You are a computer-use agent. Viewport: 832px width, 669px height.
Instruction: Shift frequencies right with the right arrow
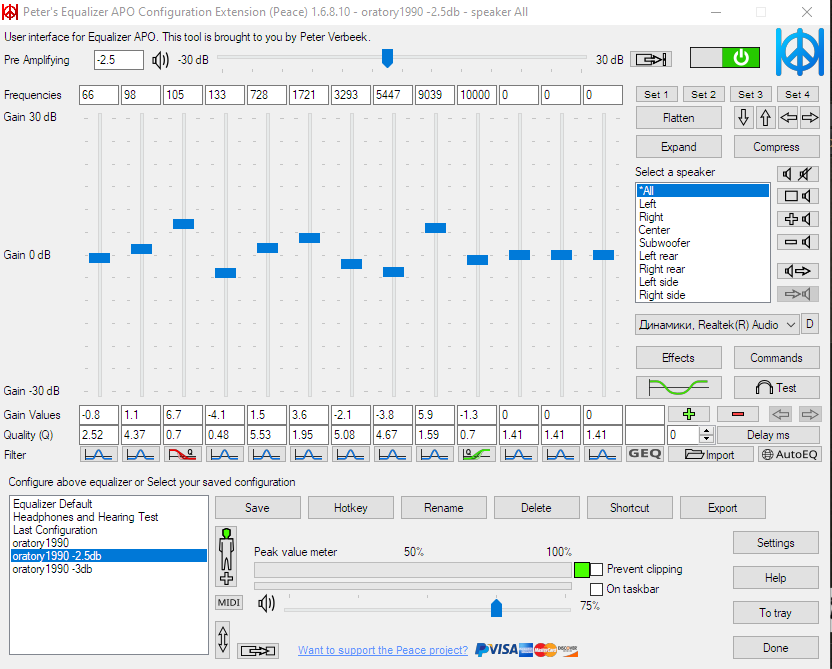click(x=810, y=118)
